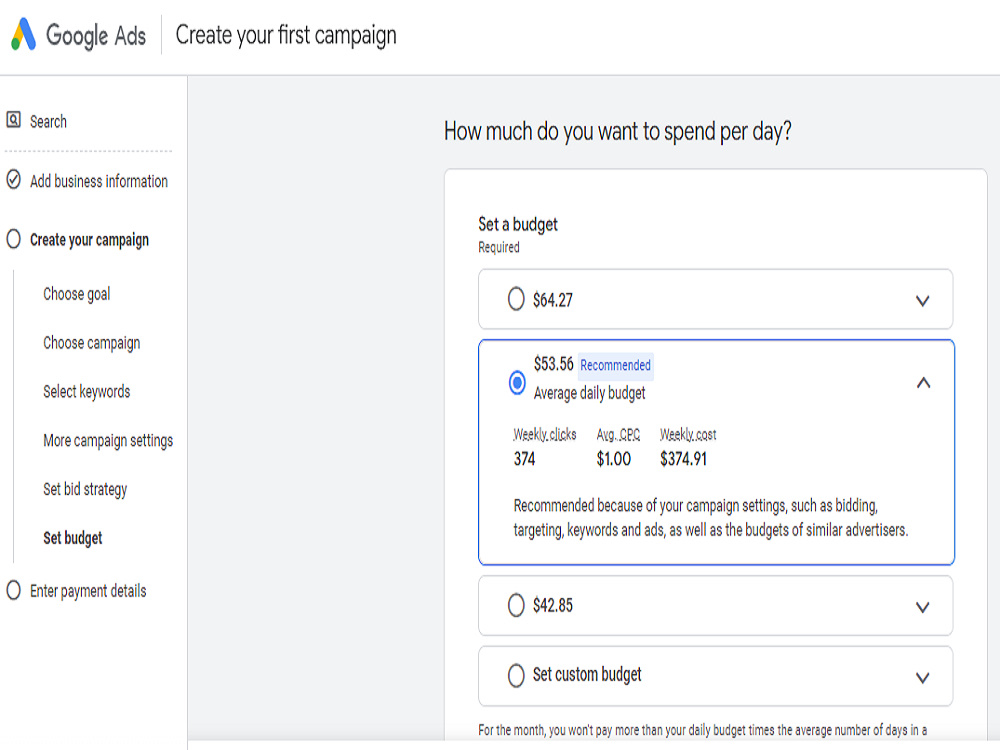Expand the $42.85 budget details chevron
The height and width of the screenshot is (750, 1000).
pyautogui.click(x=922, y=607)
